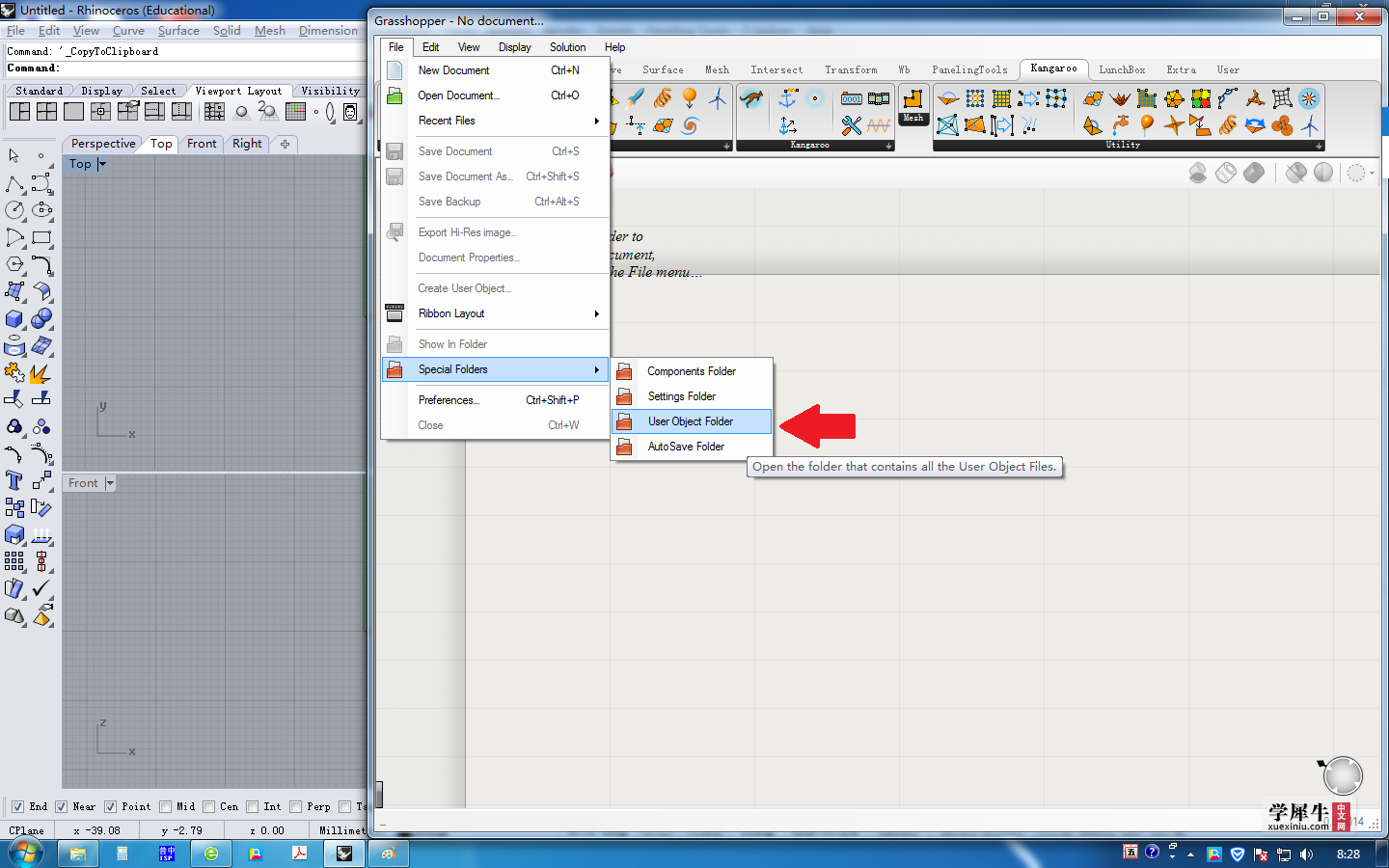
Task: Open the Top viewport title dropdown arrow
Action: pyautogui.click(x=102, y=165)
